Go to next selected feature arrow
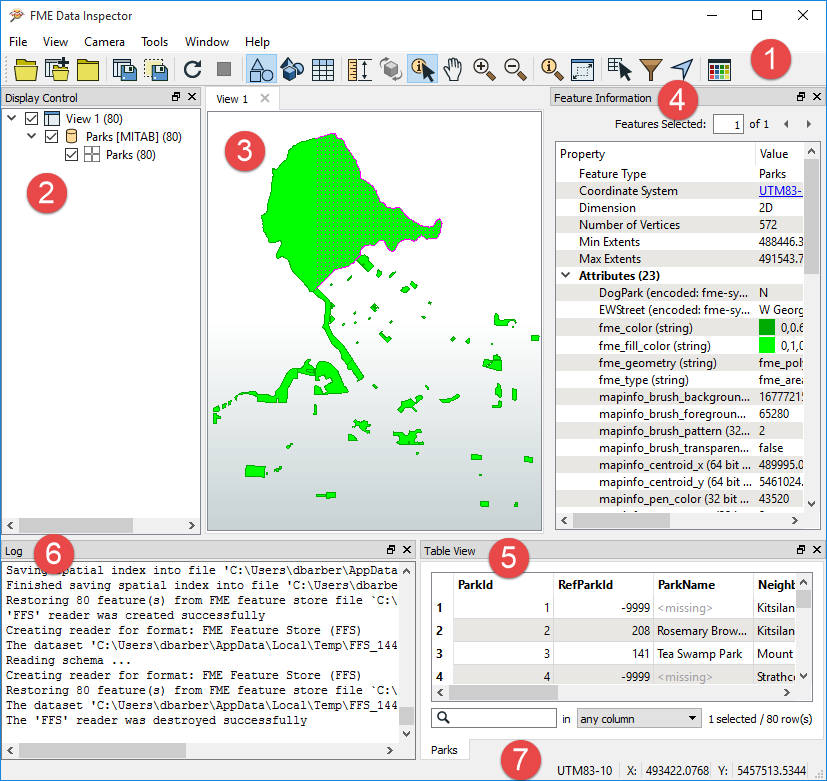Image resolution: width=827 pixels, height=781 pixels. (x=809, y=124)
